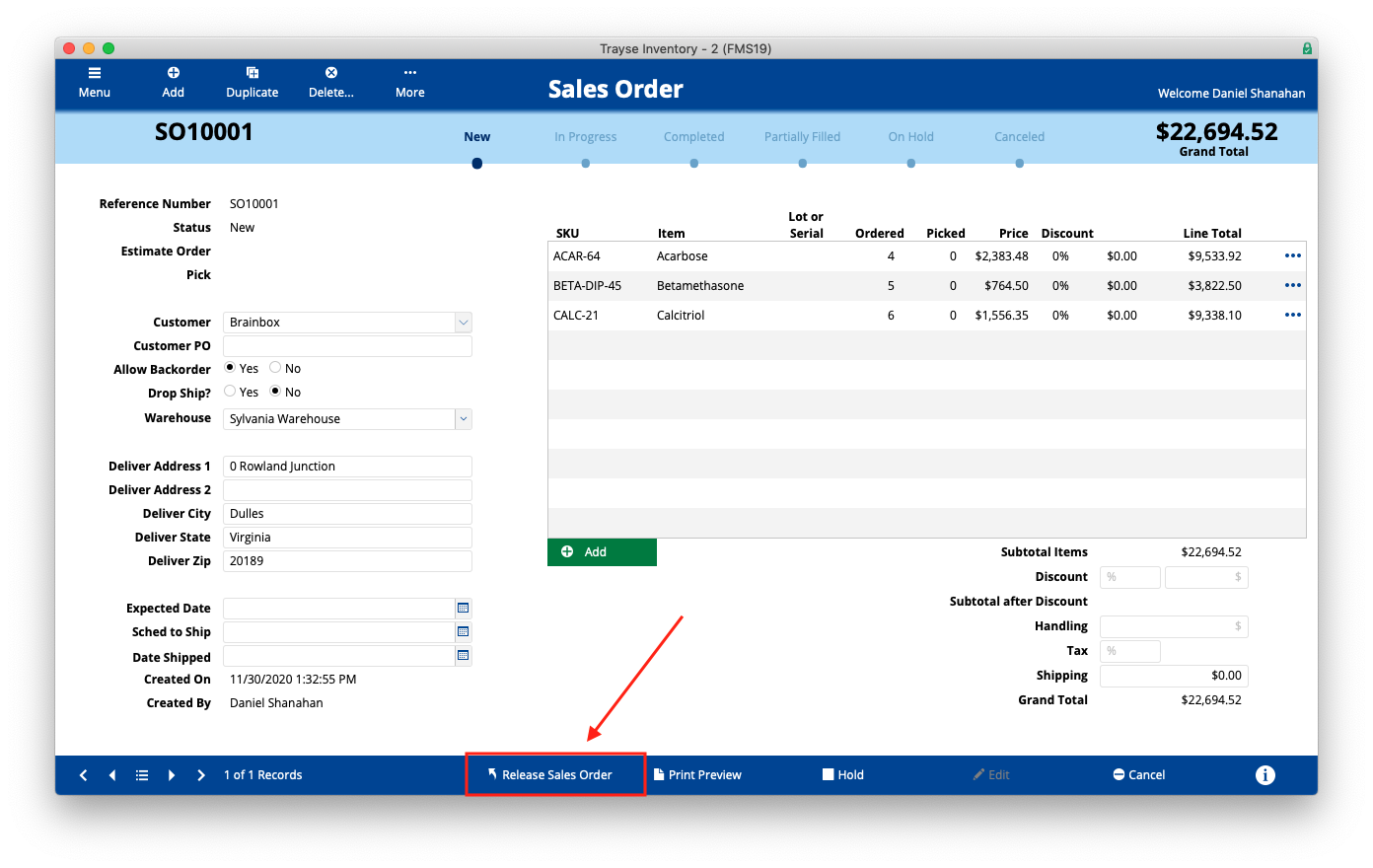The height and width of the screenshot is (868, 1373).
Task: Click the lock icon in title bar
Action: (1307, 48)
